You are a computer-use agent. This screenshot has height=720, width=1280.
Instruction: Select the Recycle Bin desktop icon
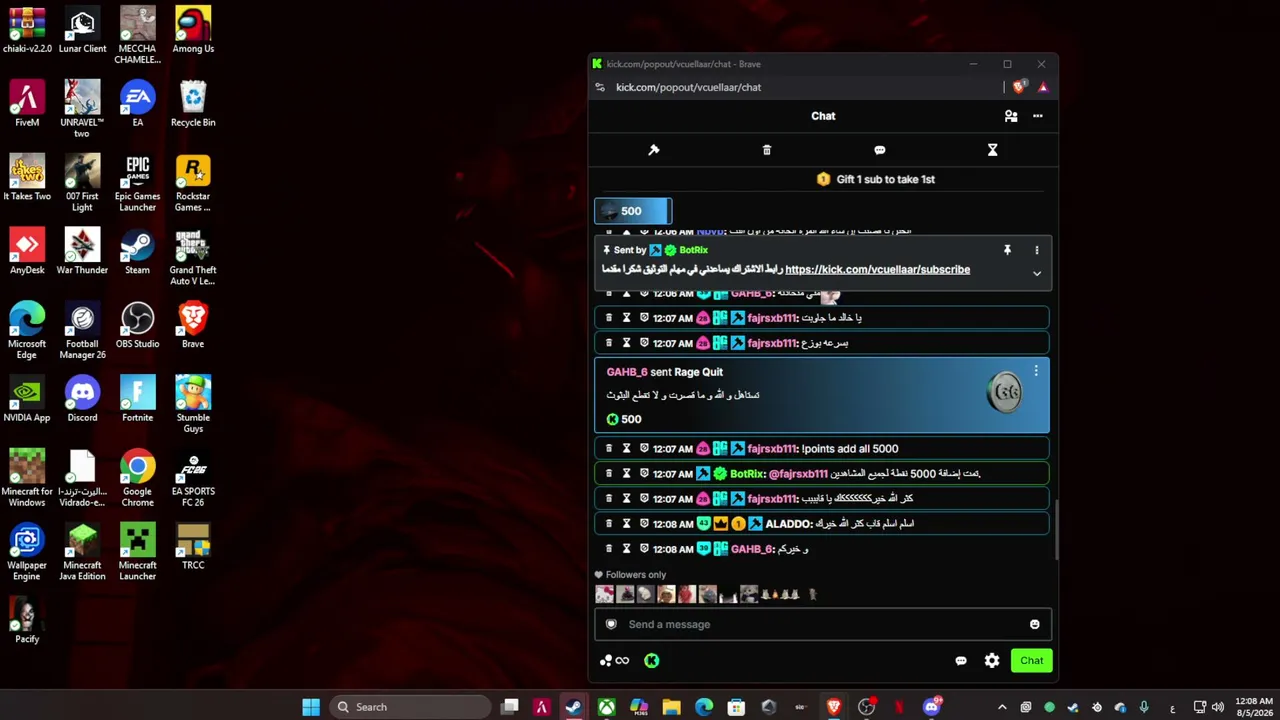click(x=193, y=105)
